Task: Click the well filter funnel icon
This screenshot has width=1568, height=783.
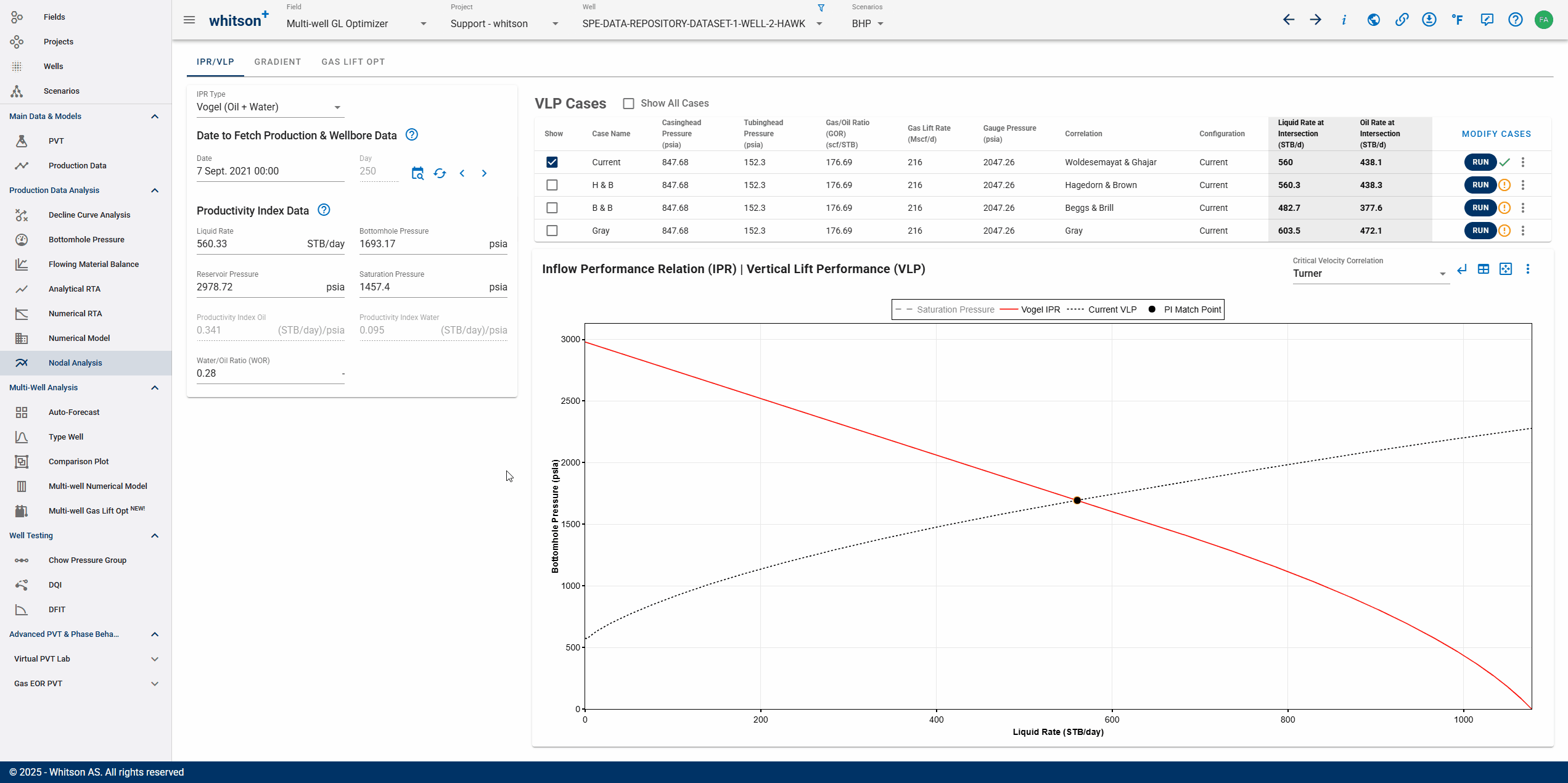Action: click(821, 8)
